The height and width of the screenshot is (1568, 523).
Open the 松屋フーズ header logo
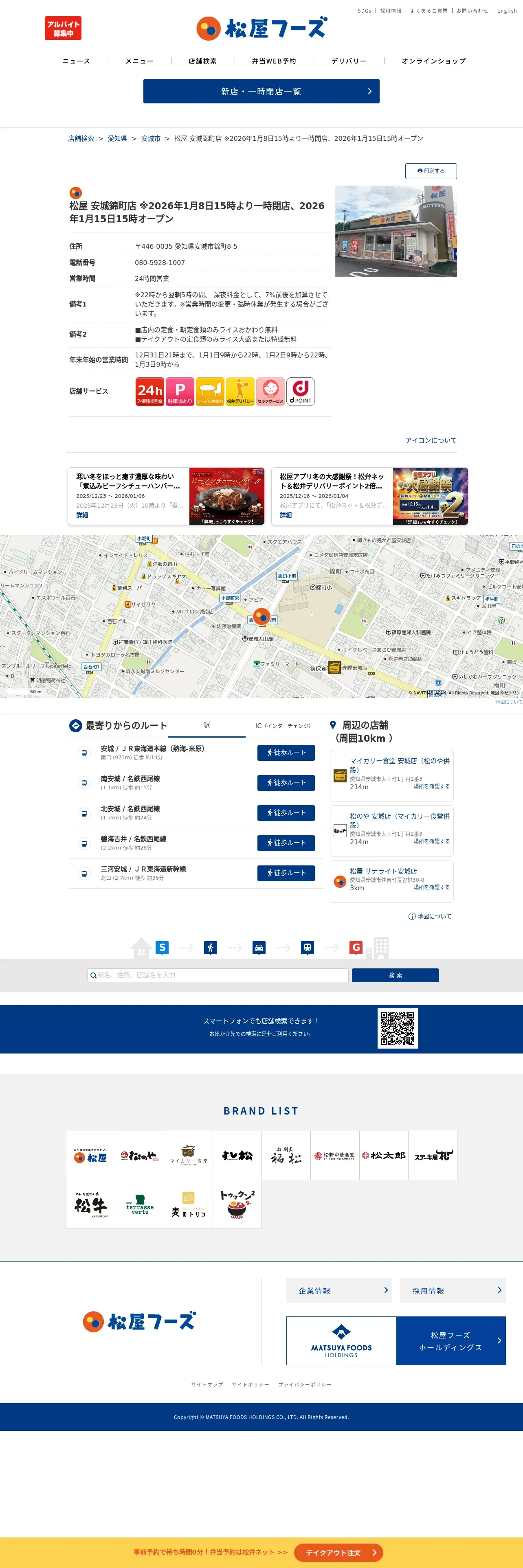pos(262,28)
